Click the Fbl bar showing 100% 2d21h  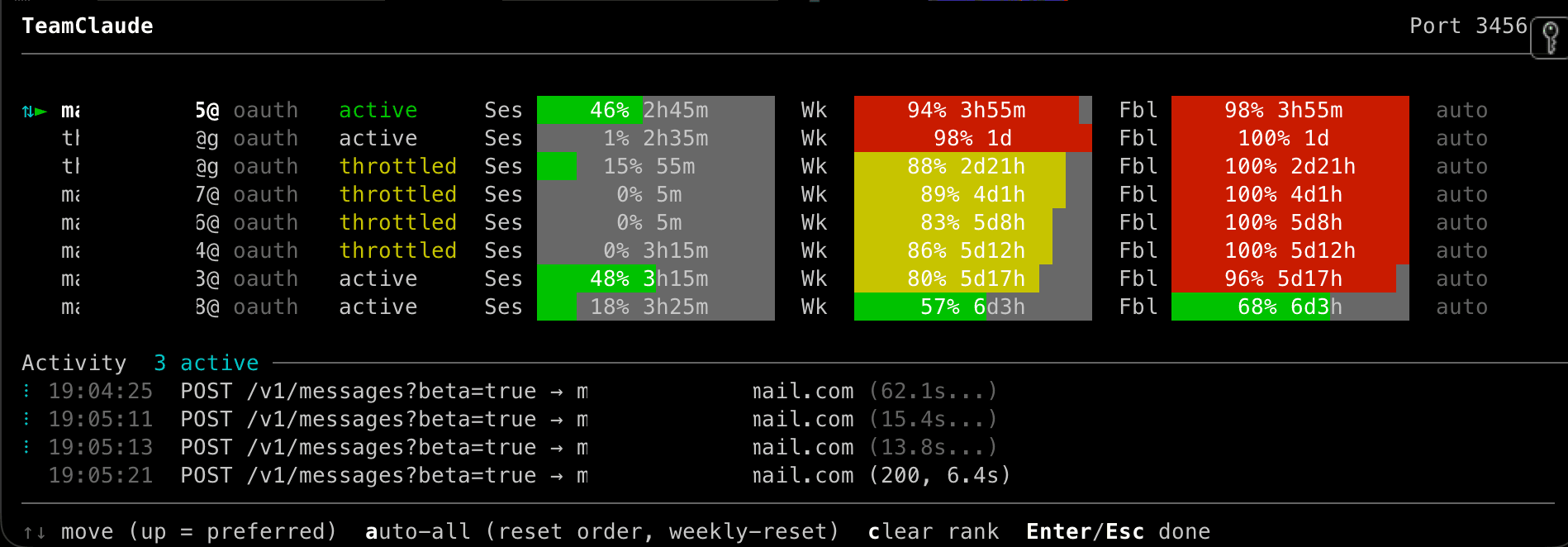click(1290, 166)
